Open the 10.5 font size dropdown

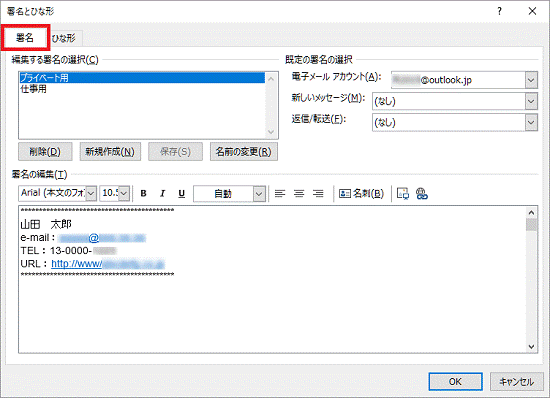pyautogui.click(x=124, y=194)
